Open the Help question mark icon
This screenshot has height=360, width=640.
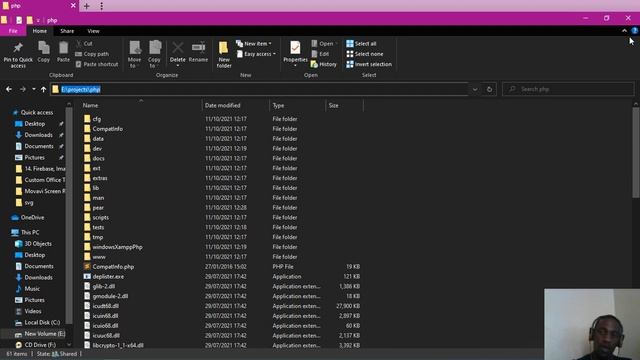click(x=634, y=31)
